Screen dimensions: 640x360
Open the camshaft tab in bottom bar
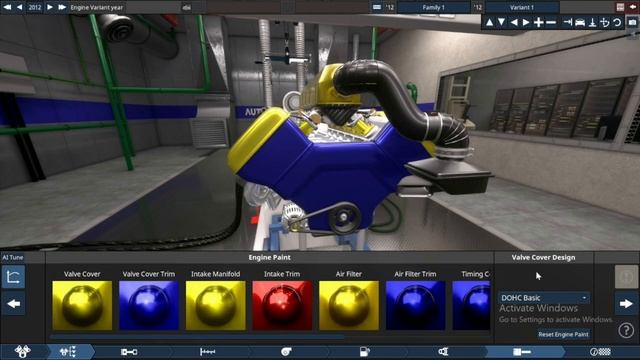[207, 351]
